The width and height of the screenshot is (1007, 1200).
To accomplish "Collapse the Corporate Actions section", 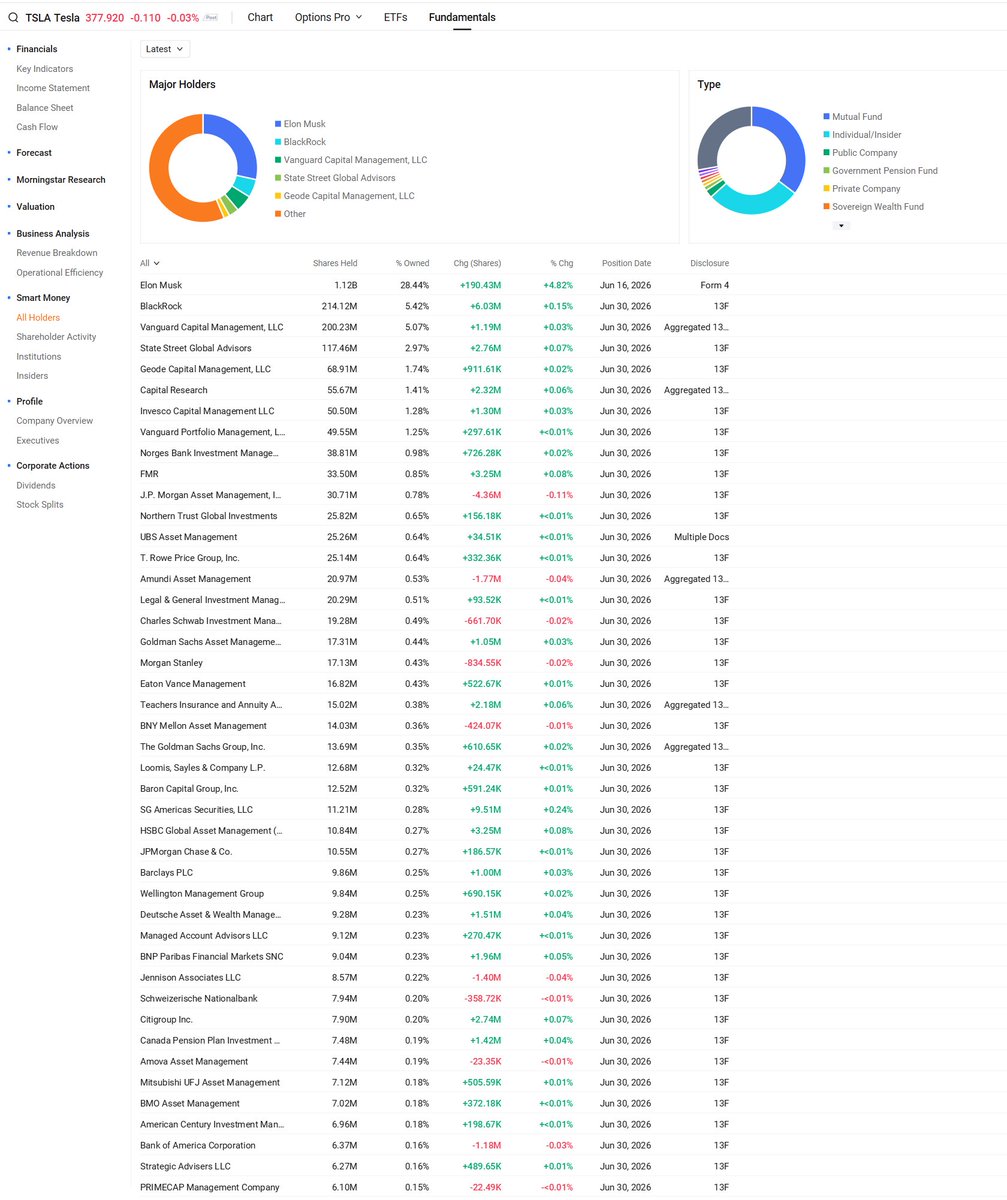I will click(52, 466).
